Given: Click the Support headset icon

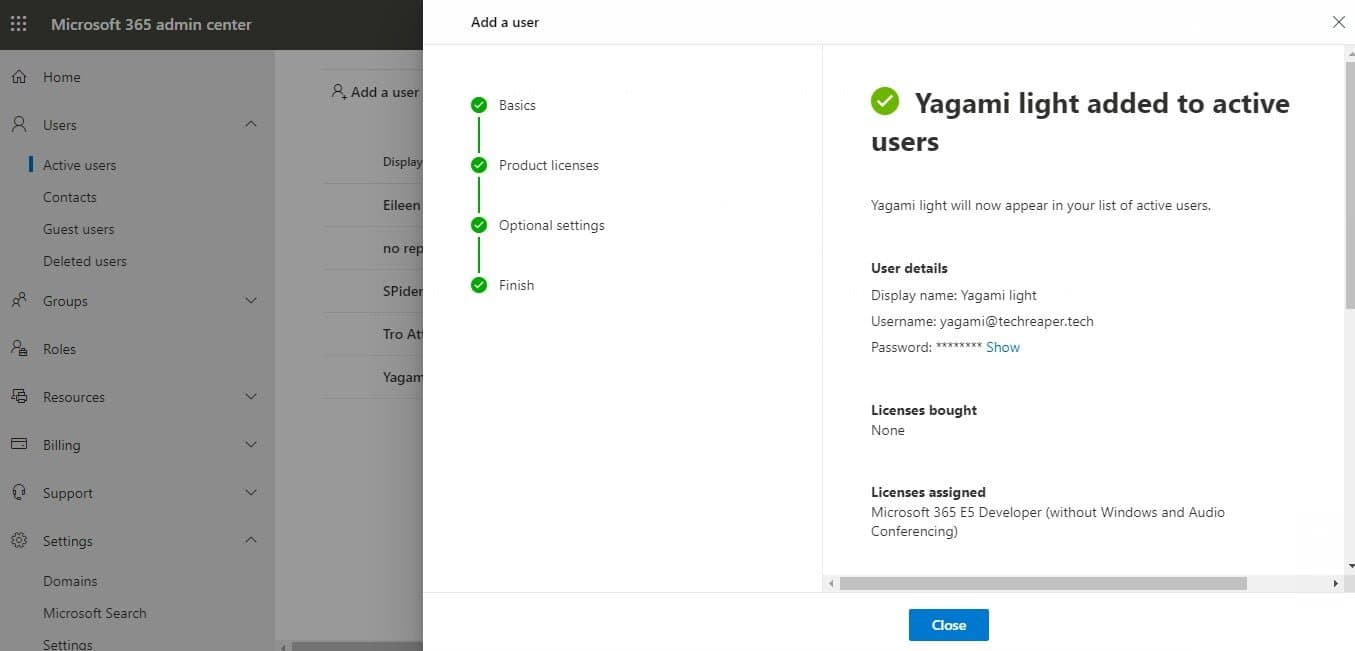Looking at the screenshot, I should [18, 493].
